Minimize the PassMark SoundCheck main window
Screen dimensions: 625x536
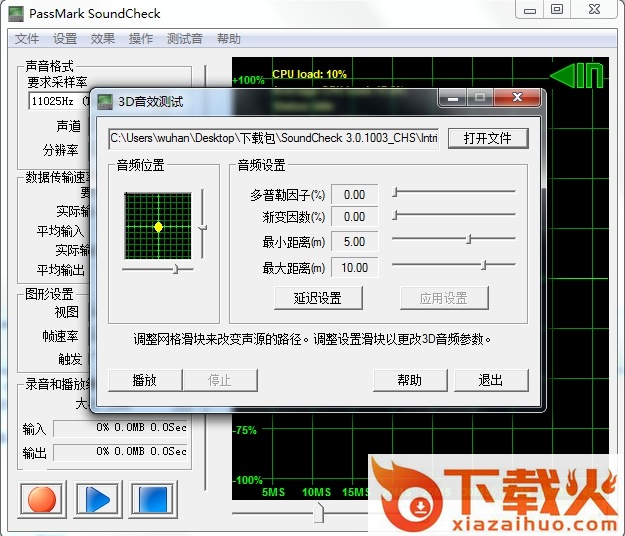(530, 10)
